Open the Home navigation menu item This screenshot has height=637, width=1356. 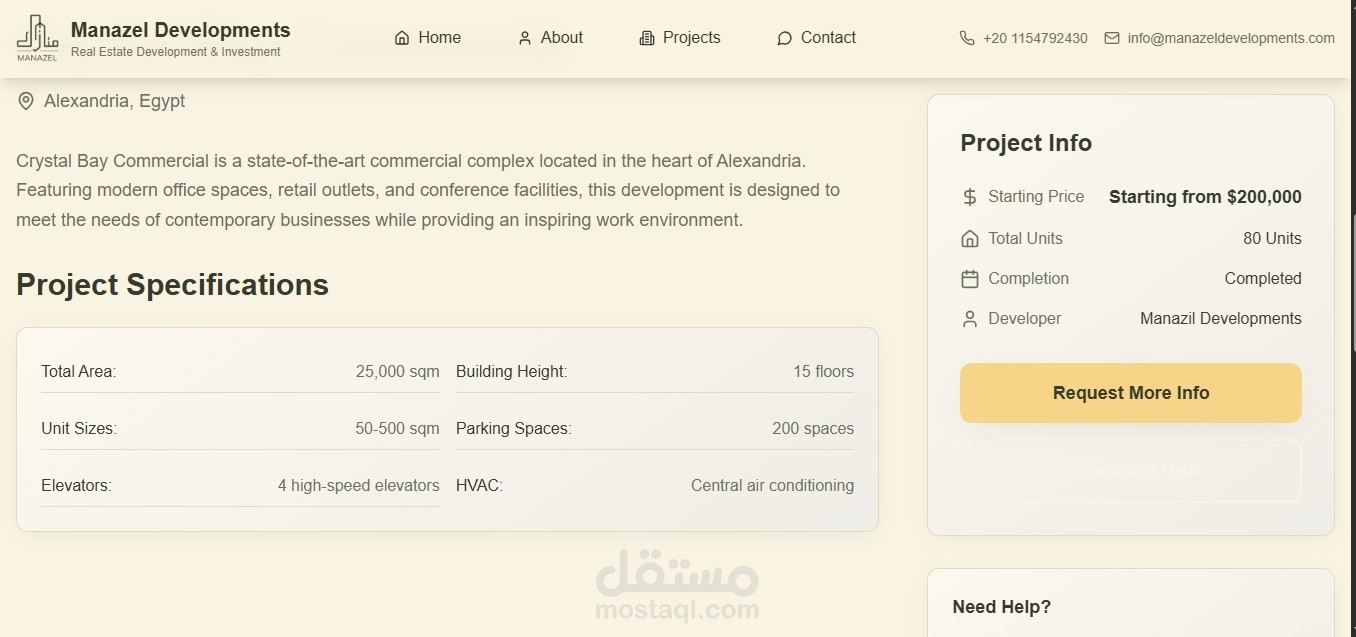(x=439, y=38)
